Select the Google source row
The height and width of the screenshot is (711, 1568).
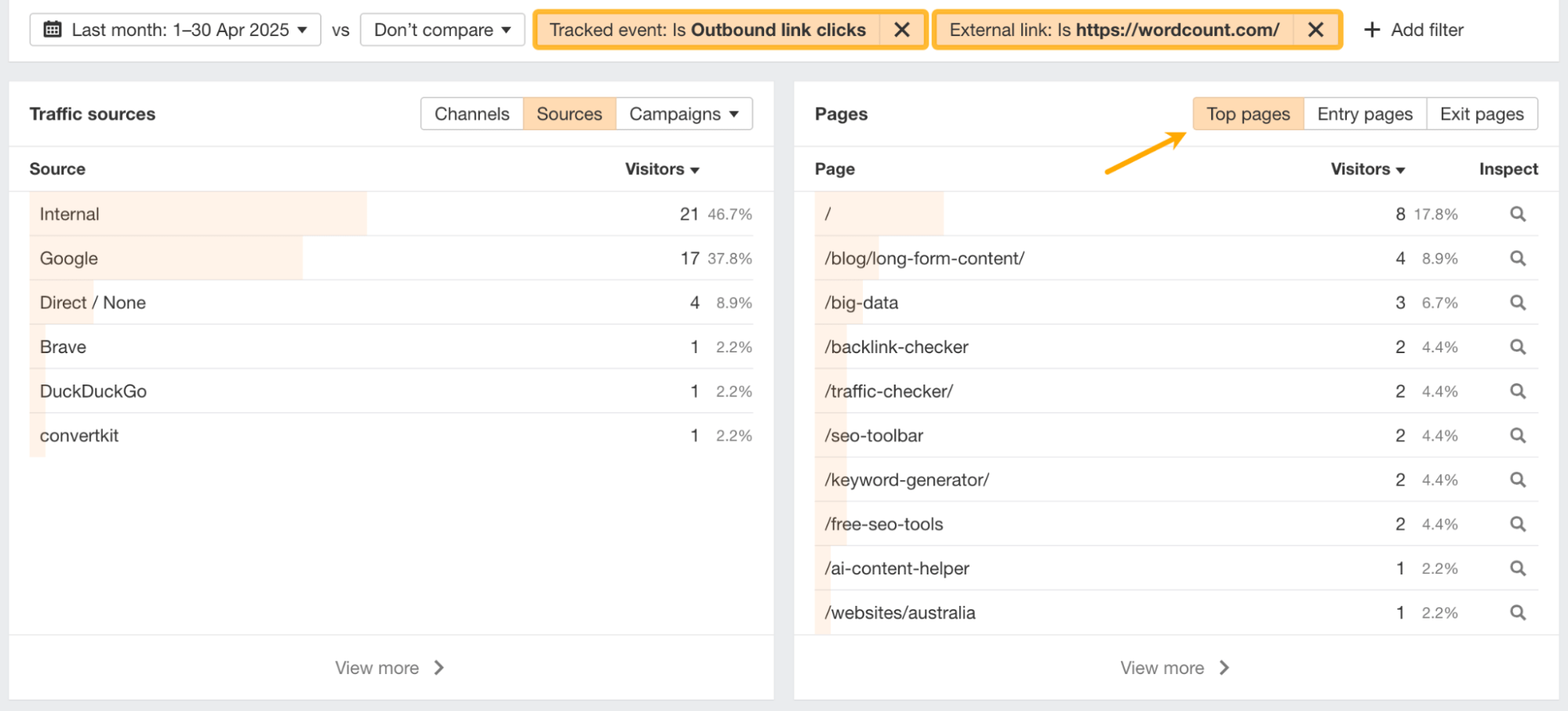pos(69,258)
